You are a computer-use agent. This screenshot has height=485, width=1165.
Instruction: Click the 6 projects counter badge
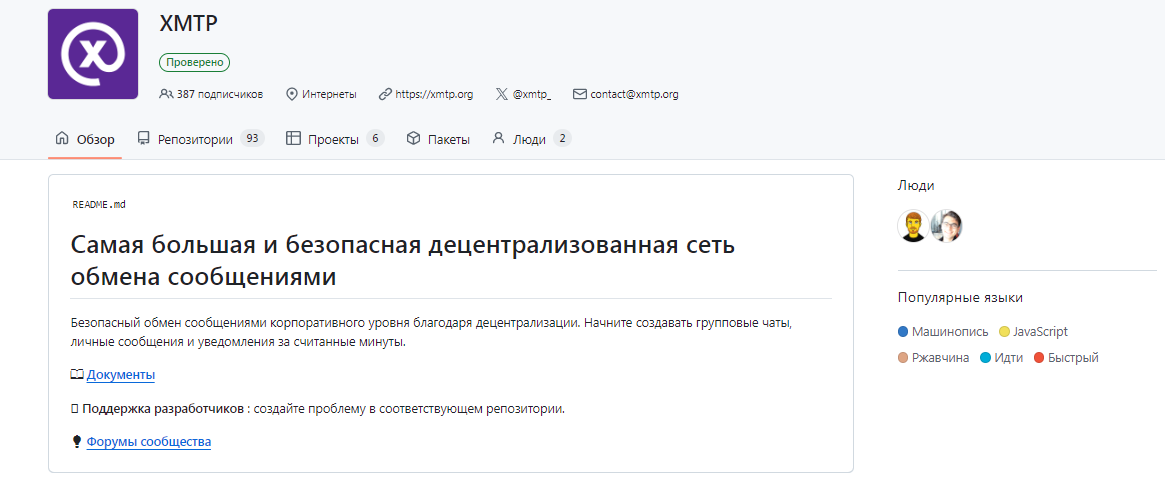[375, 139]
